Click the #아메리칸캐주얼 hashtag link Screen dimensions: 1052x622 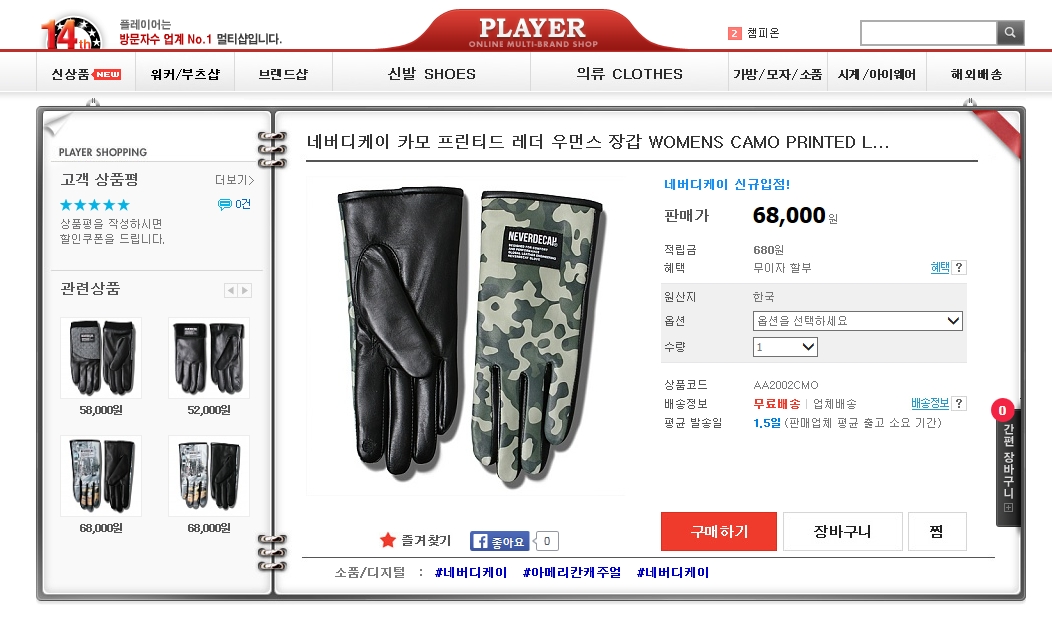(572, 572)
